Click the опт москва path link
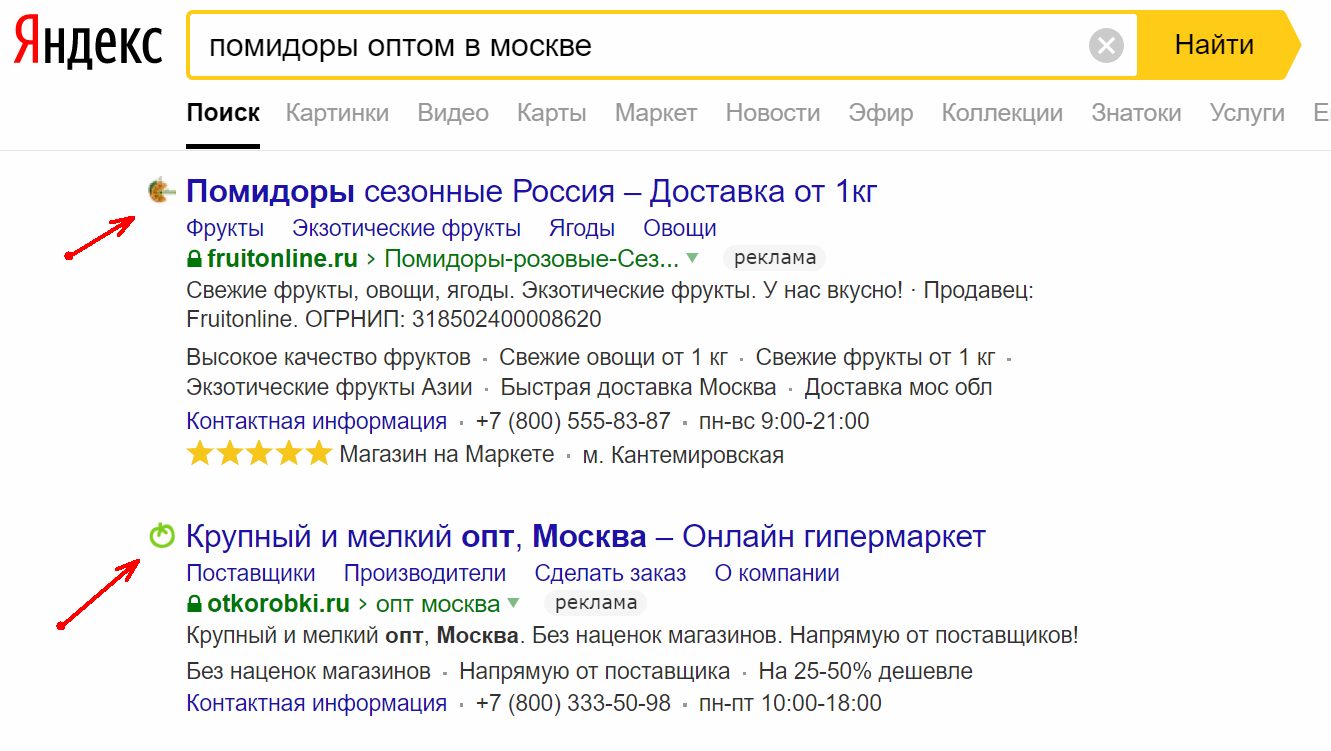This screenshot has width=1331, height=751. pyautogui.click(x=438, y=604)
